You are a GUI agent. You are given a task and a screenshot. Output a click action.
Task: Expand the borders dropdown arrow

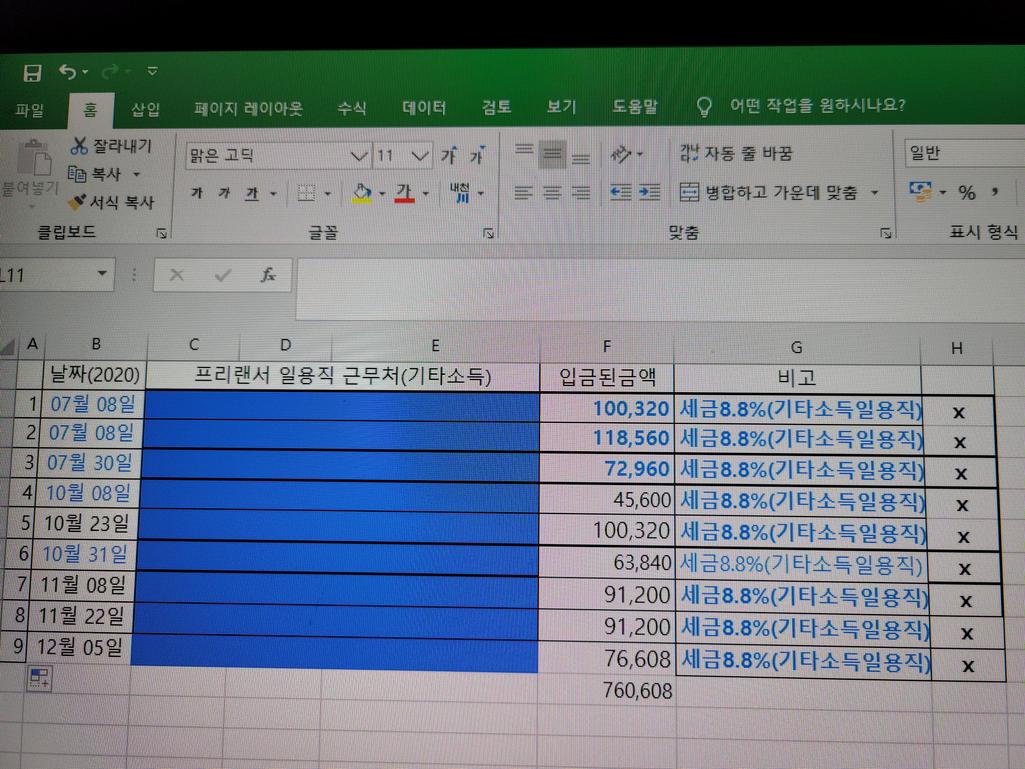328,194
